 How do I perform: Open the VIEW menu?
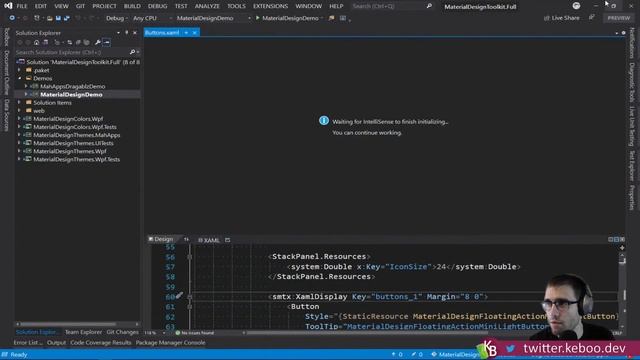pos(61,6)
